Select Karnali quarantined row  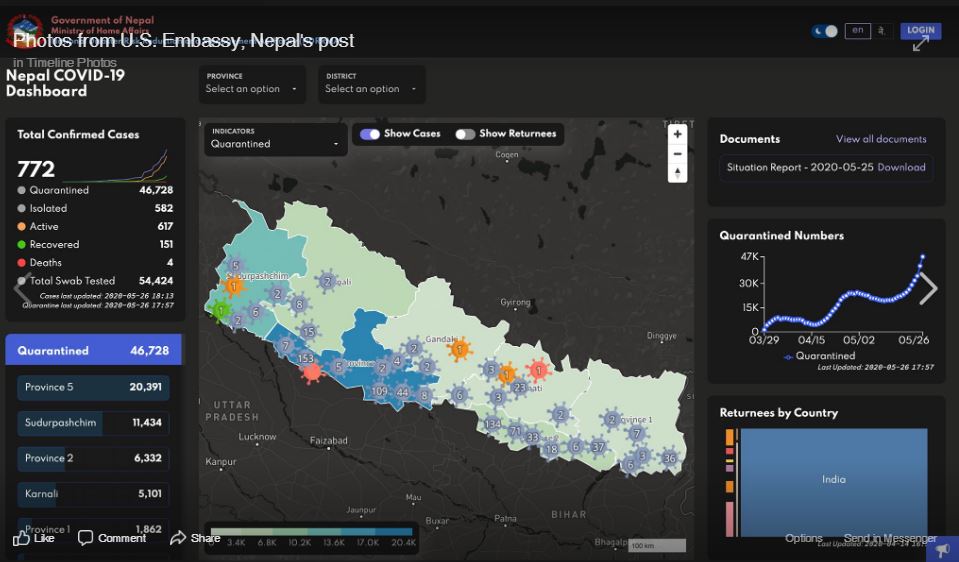click(93, 494)
